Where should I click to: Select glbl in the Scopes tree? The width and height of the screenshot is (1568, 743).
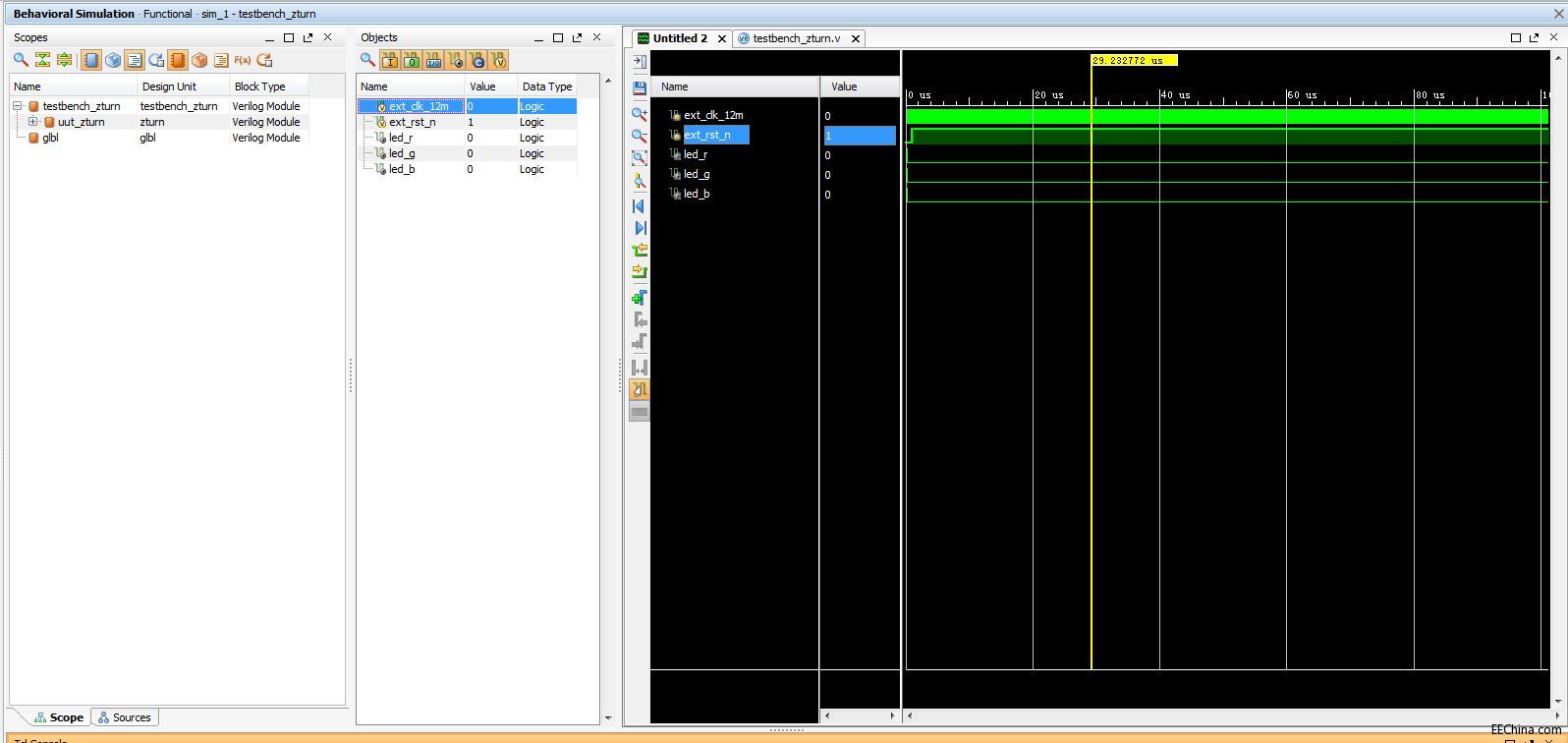pyautogui.click(x=50, y=138)
